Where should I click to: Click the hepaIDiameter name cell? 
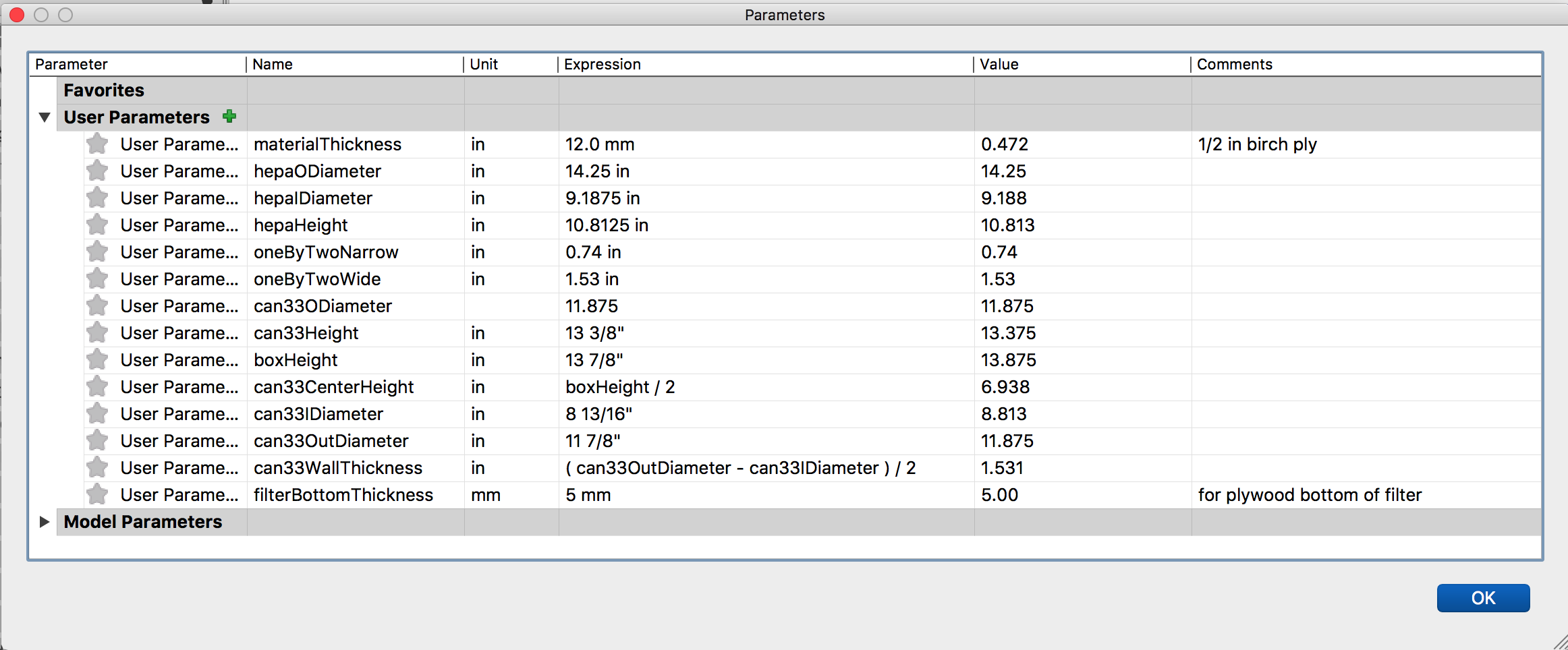[x=356, y=198]
